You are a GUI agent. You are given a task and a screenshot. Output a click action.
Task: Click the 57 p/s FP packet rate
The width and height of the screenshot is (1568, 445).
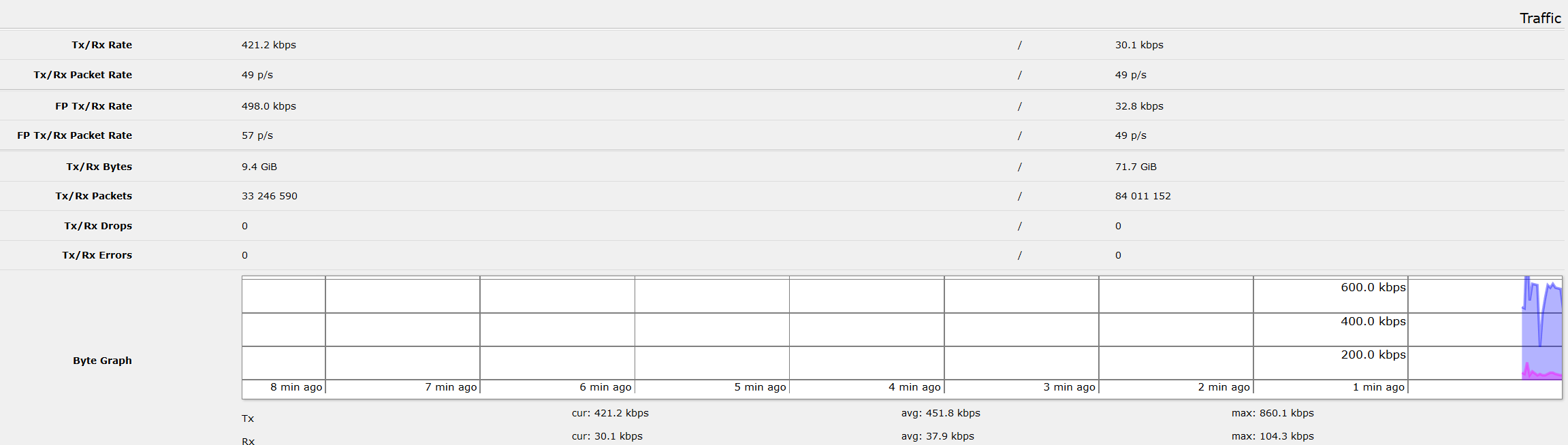click(x=257, y=135)
